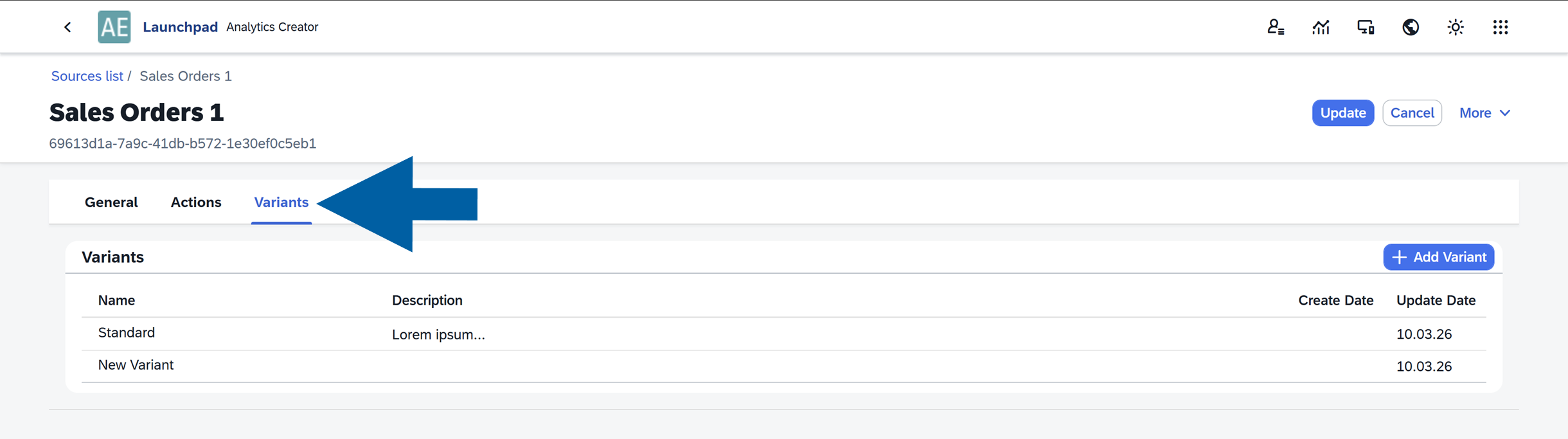This screenshot has height=439, width=1568.
Task: Expand the More options menu
Action: (x=1476, y=112)
